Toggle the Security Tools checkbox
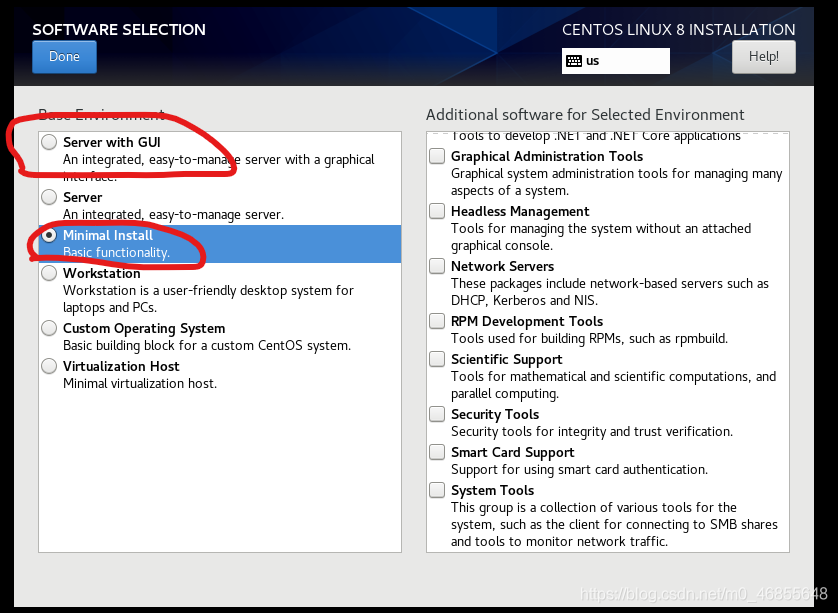This screenshot has height=613, width=838. pos(437,414)
